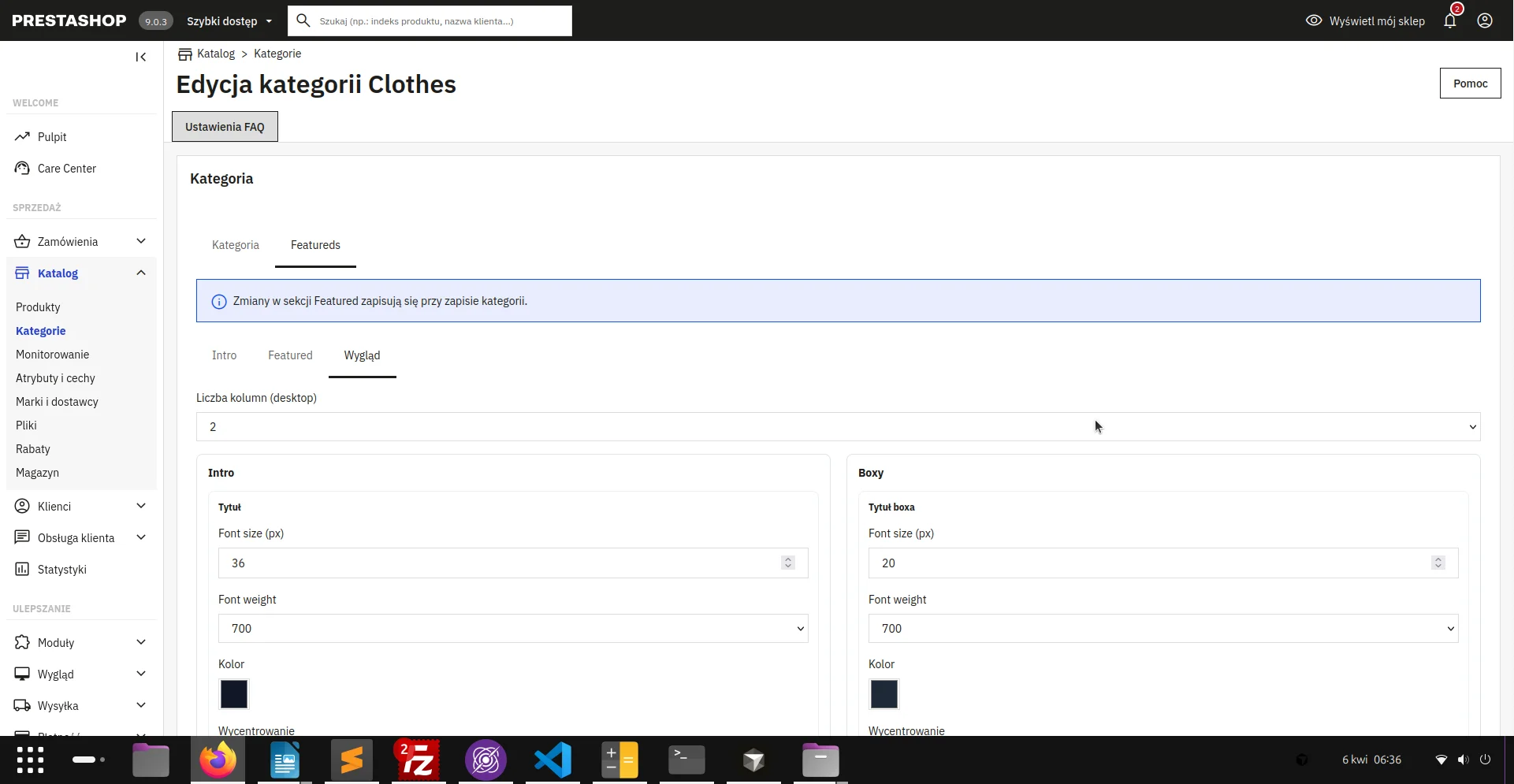Open notifications bell icon

[1450, 20]
